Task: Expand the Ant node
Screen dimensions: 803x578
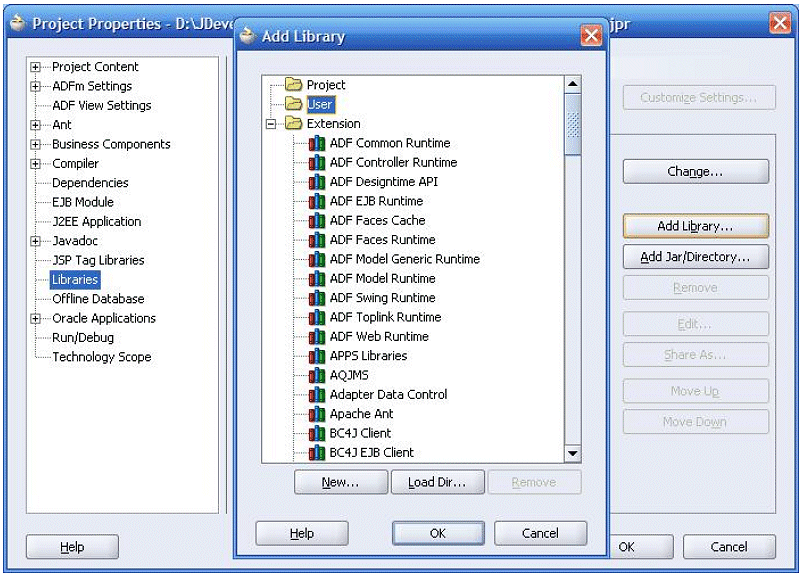Action: tap(35, 125)
